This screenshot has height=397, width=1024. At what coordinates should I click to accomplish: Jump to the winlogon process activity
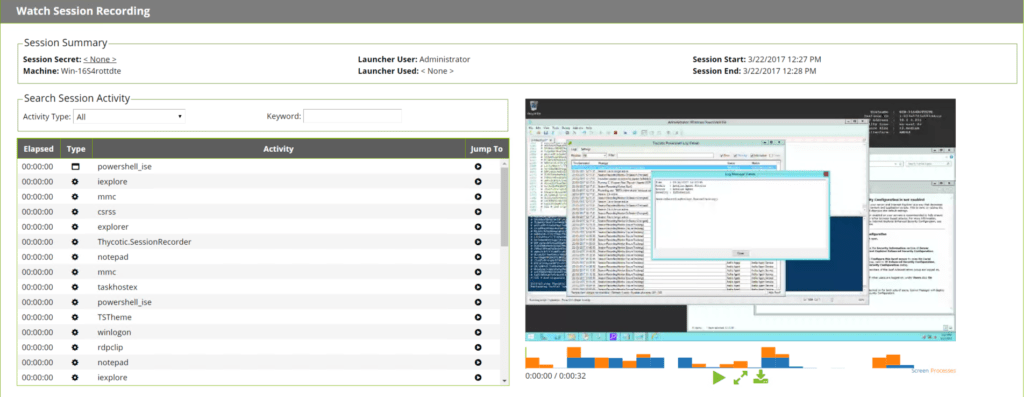tap(478, 332)
